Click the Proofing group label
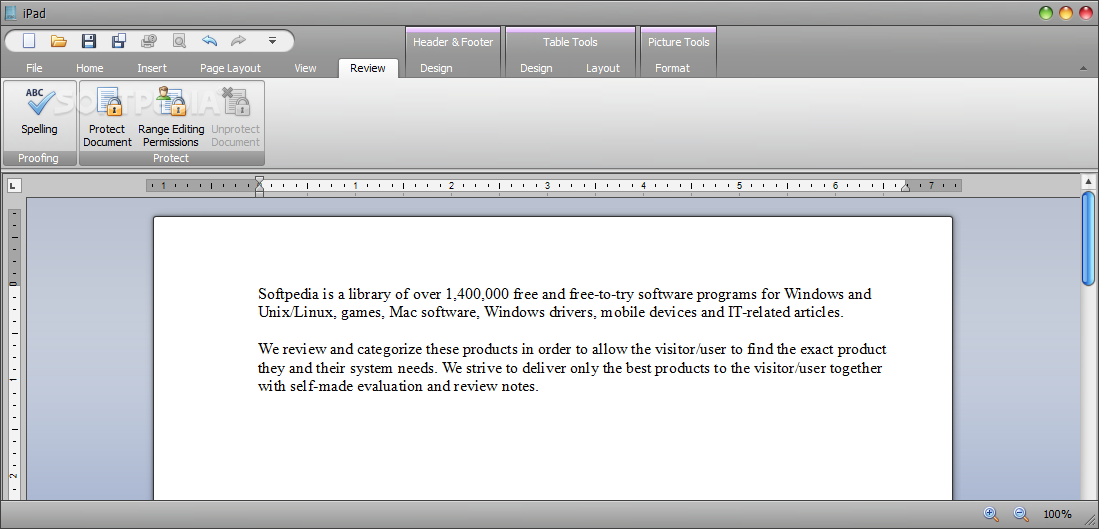 tap(39, 158)
